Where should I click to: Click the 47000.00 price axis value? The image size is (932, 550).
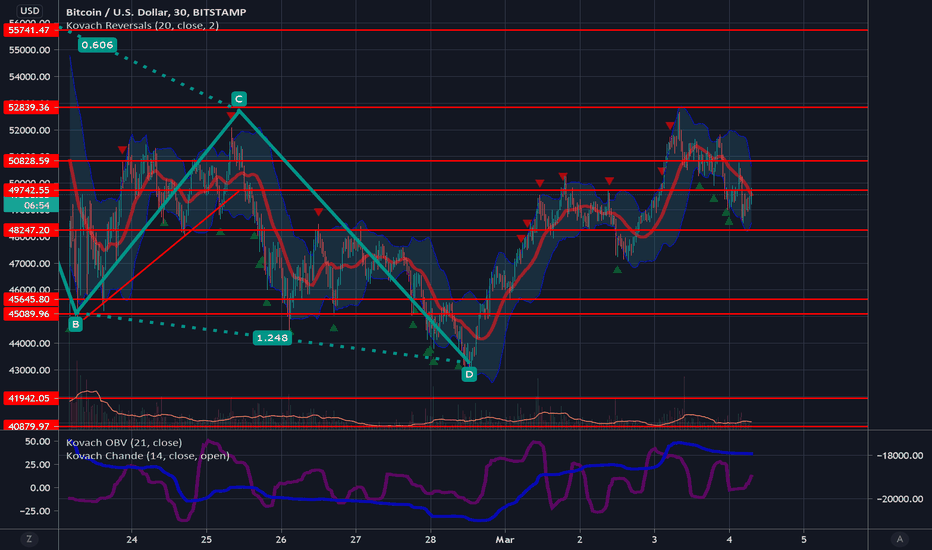pos(30,263)
